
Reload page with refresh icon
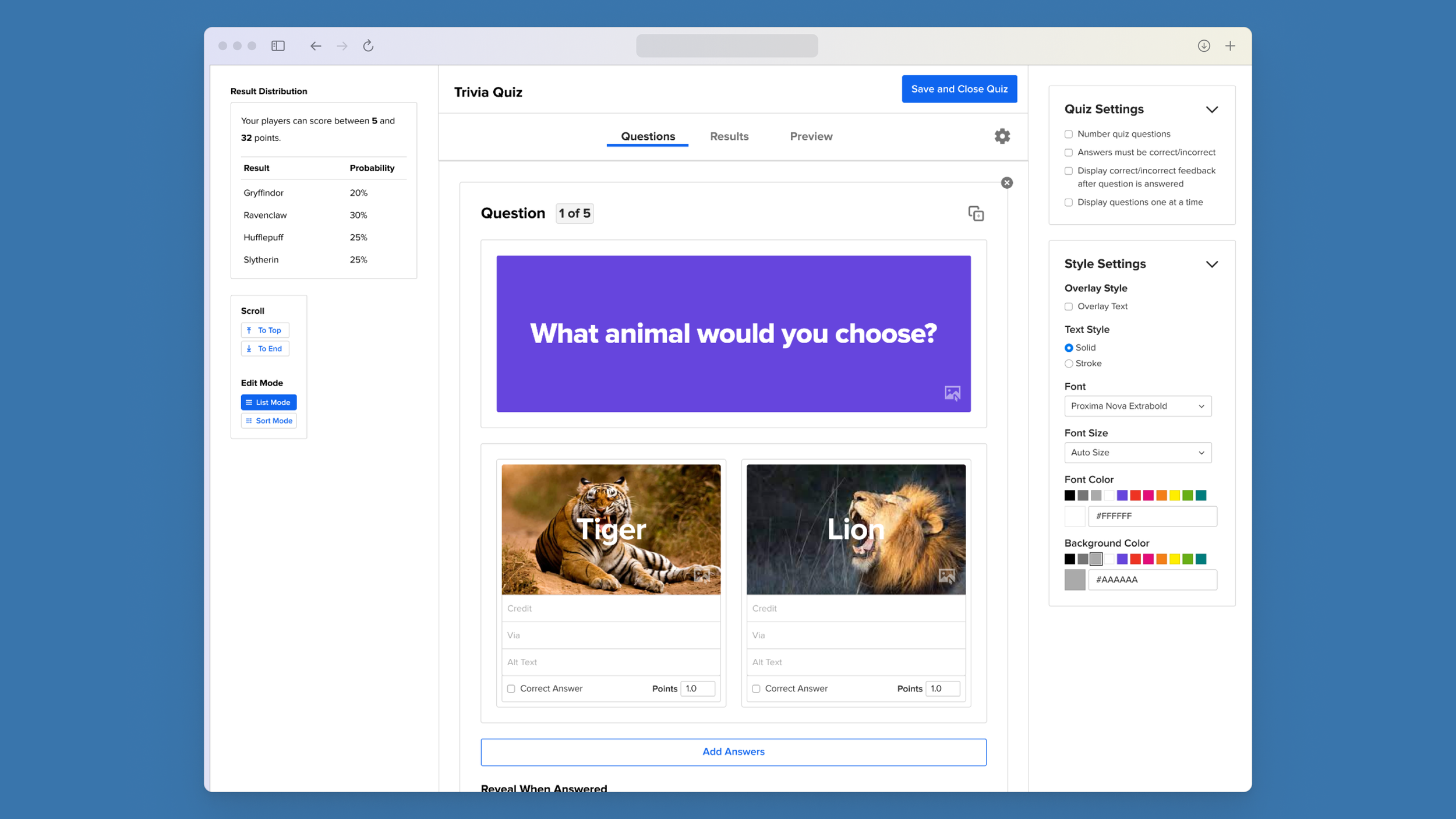(x=368, y=46)
